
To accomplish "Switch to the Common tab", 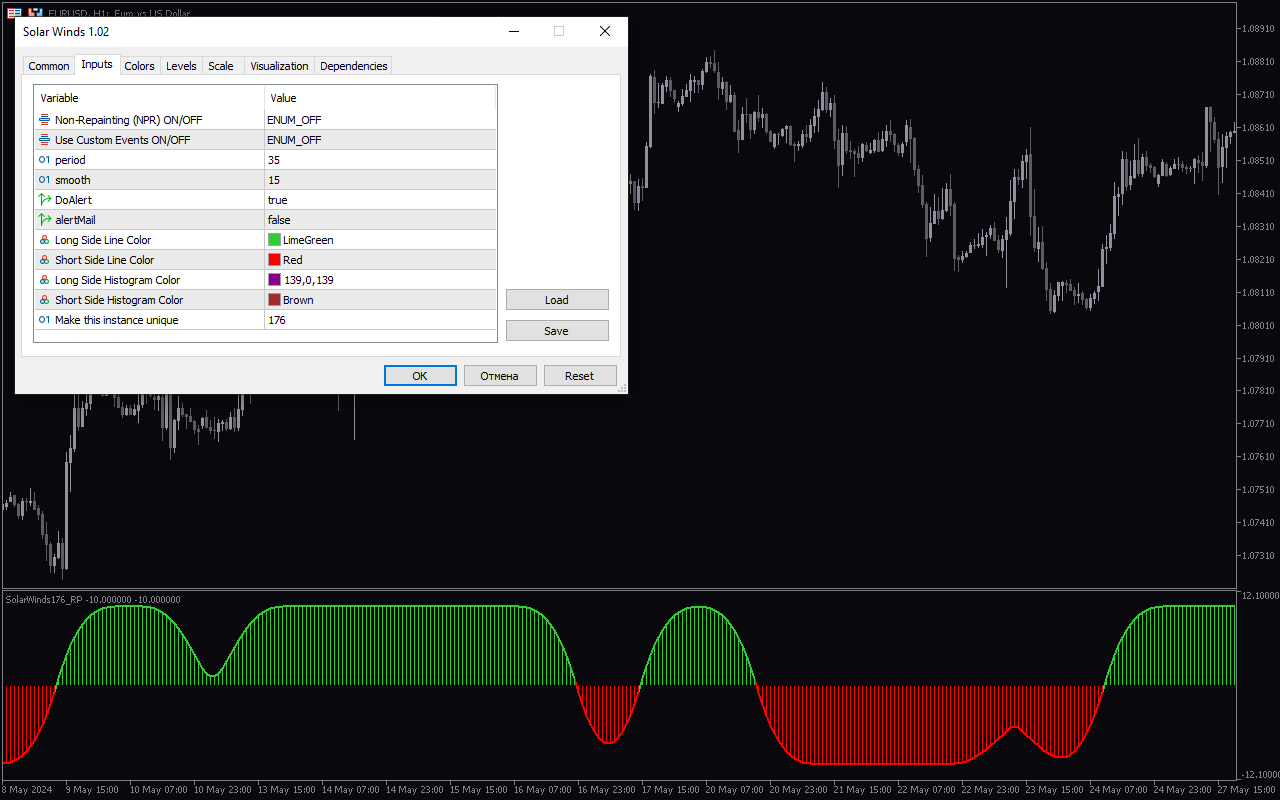I will (49, 66).
